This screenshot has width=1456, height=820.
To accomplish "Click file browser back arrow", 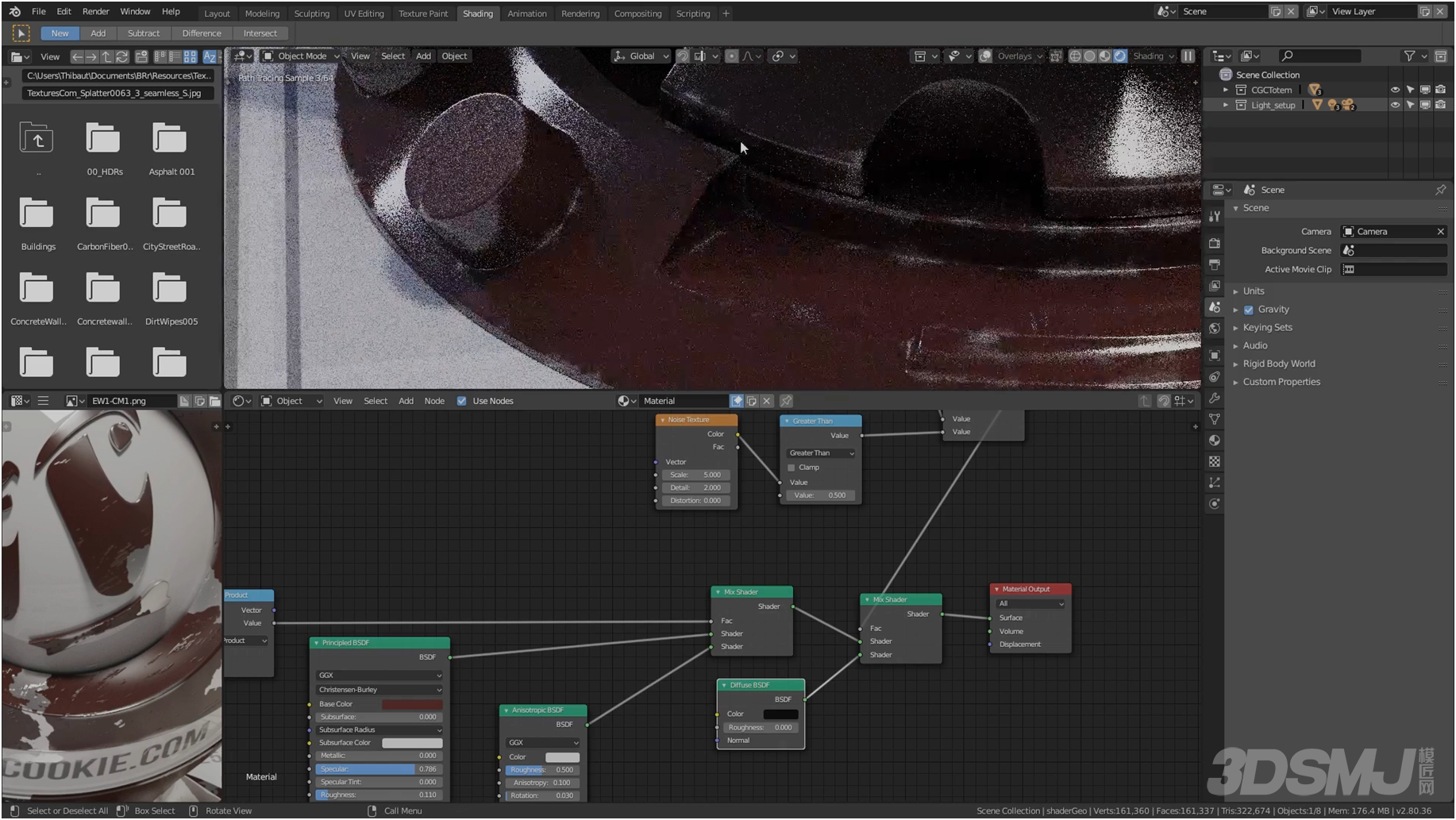I will point(77,56).
